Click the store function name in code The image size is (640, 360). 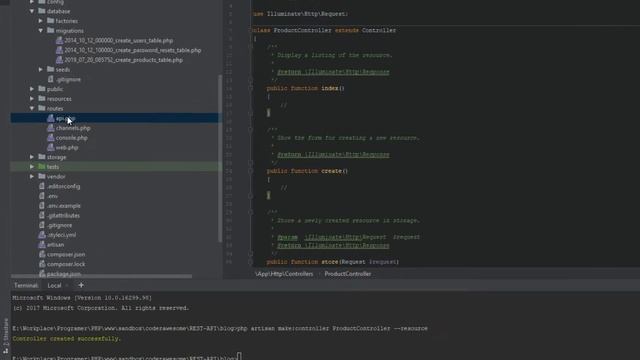coord(330,262)
